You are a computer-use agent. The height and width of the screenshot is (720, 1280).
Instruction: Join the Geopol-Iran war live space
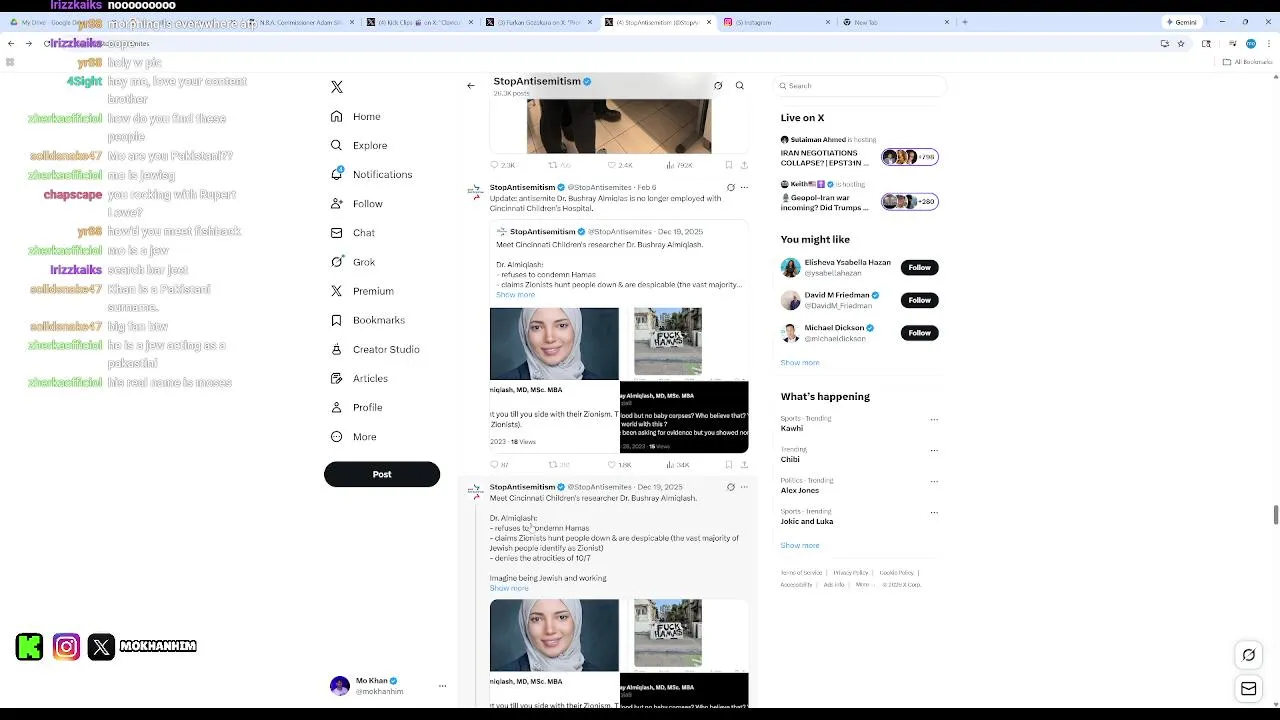click(860, 197)
